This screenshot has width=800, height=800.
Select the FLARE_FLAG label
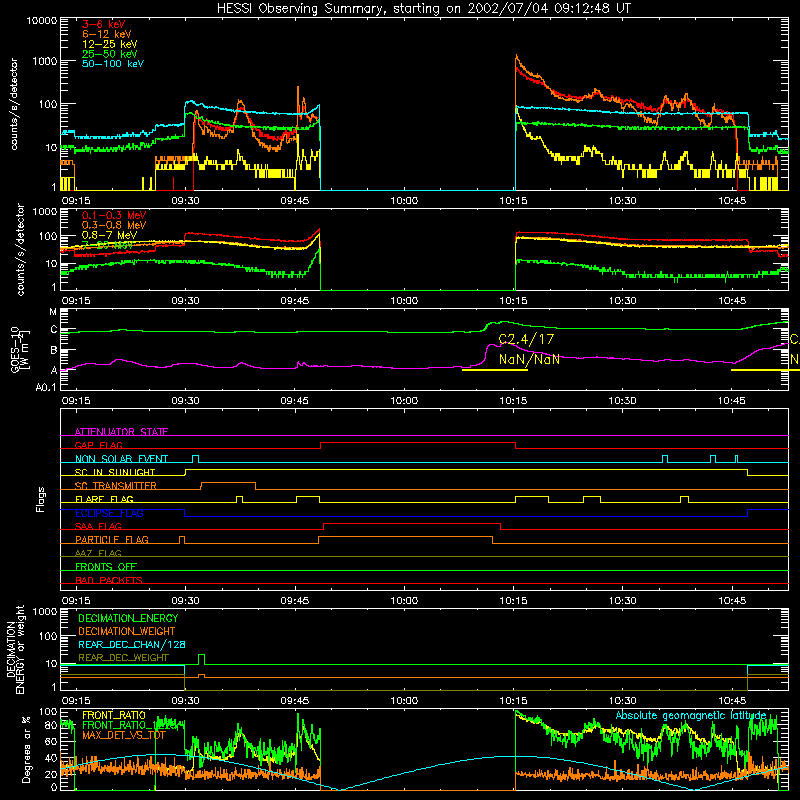point(104,499)
